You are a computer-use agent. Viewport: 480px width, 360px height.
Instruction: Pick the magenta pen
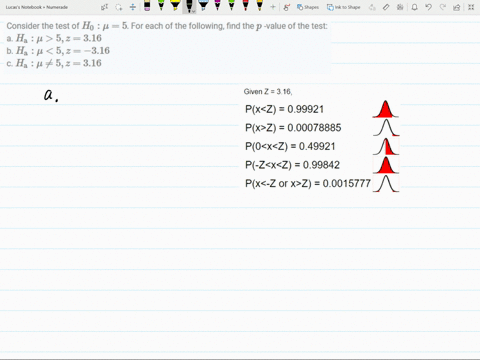pos(217,6)
